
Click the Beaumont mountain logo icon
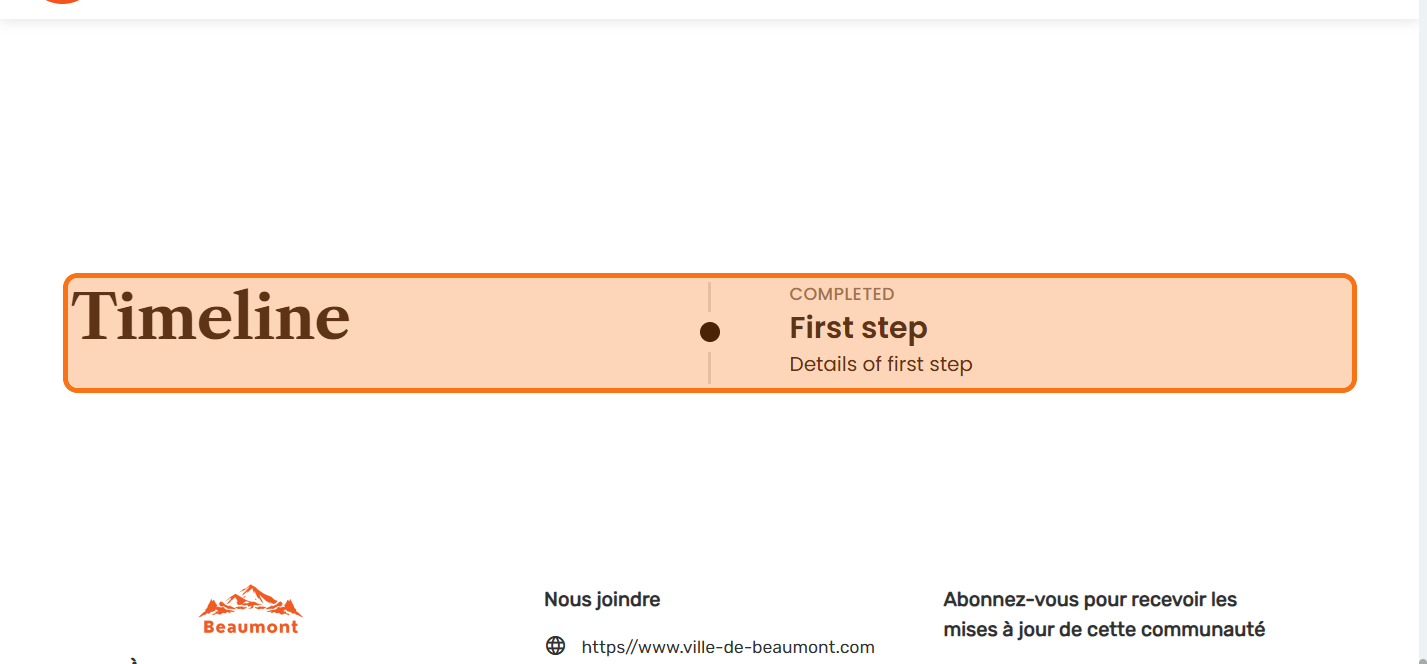[250, 601]
